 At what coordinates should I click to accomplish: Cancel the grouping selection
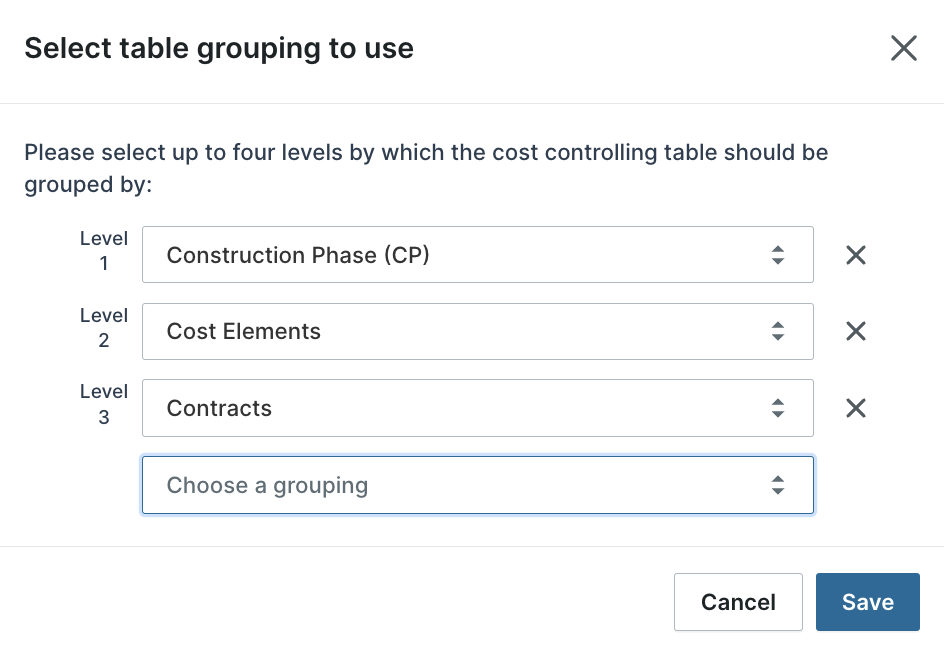tap(738, 602)
